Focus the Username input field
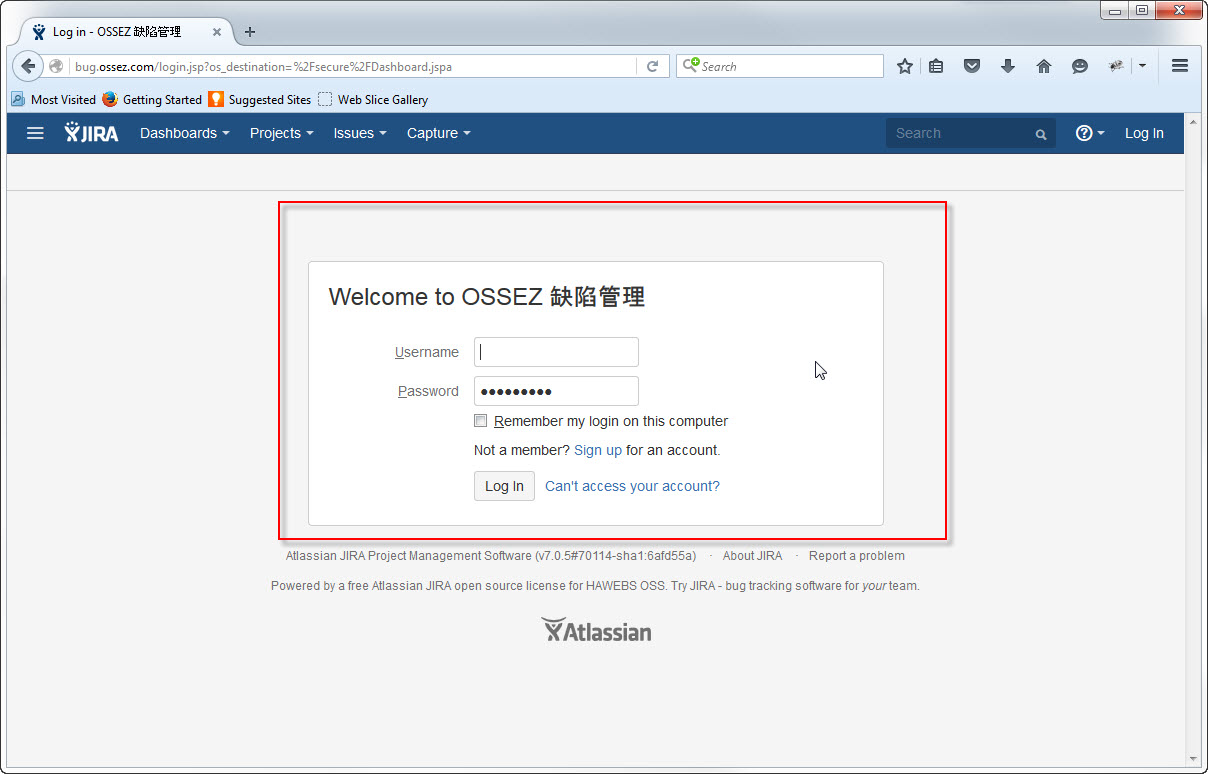The image size is (1208, 774). (556, 352)
